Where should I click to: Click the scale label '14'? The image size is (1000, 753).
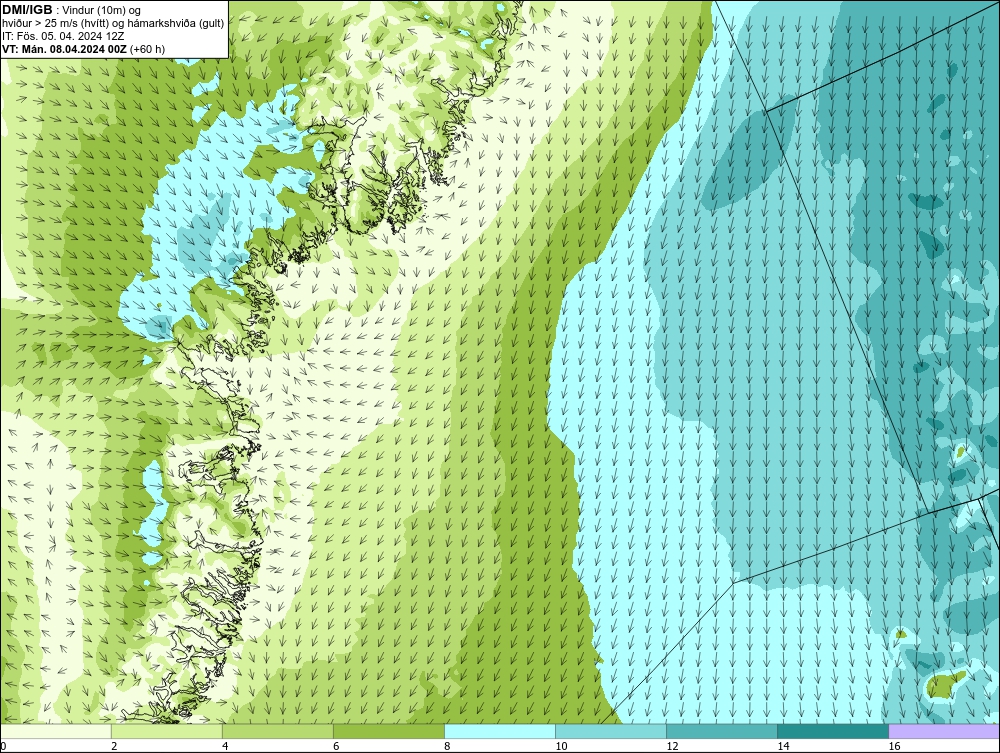click(x=783, y=746)
